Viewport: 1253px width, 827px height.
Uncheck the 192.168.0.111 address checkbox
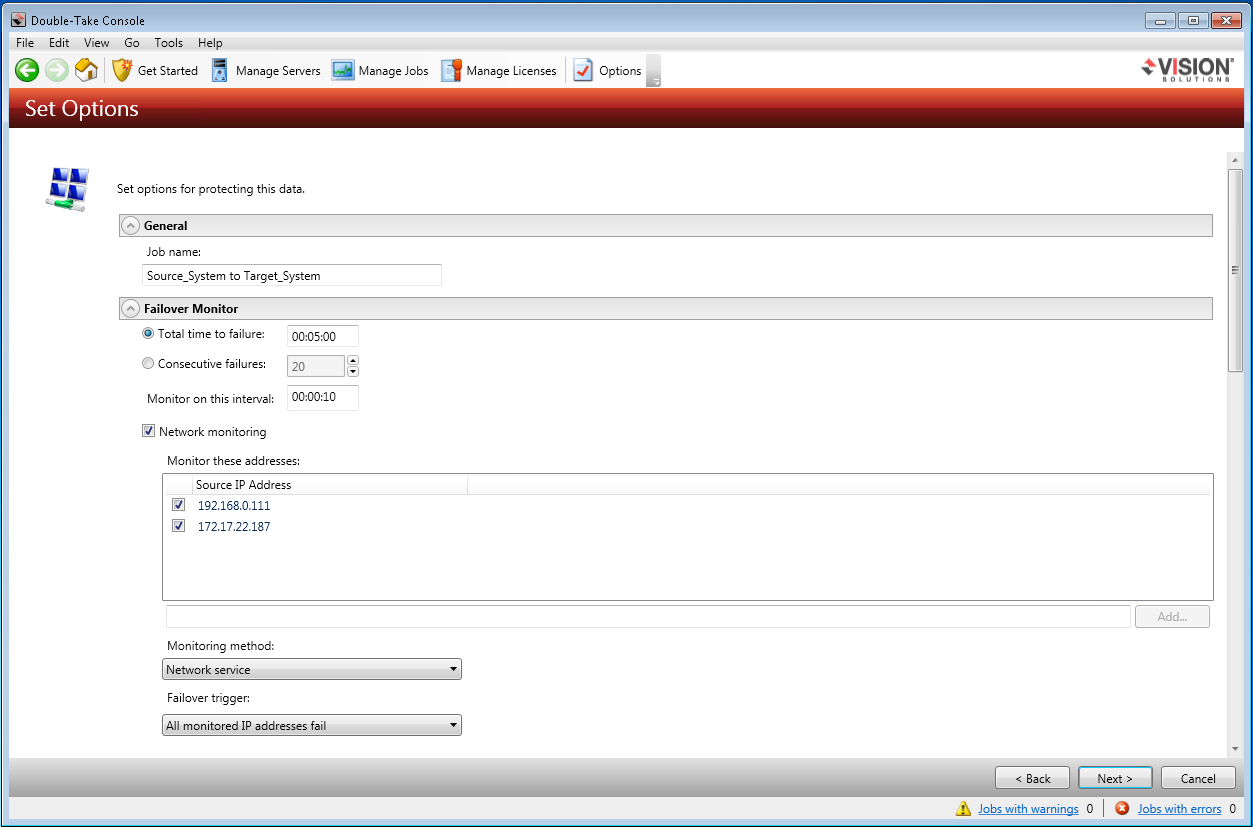(179, 505)
